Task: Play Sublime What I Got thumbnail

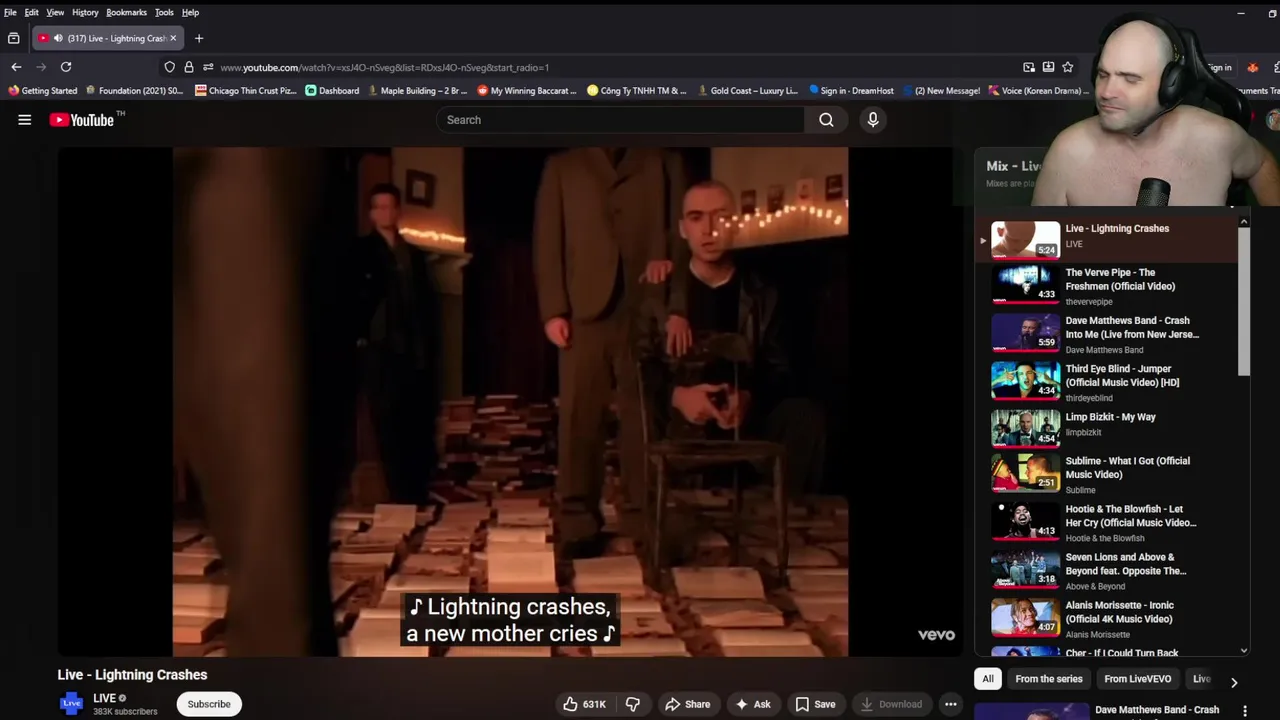Action: 1025,474
